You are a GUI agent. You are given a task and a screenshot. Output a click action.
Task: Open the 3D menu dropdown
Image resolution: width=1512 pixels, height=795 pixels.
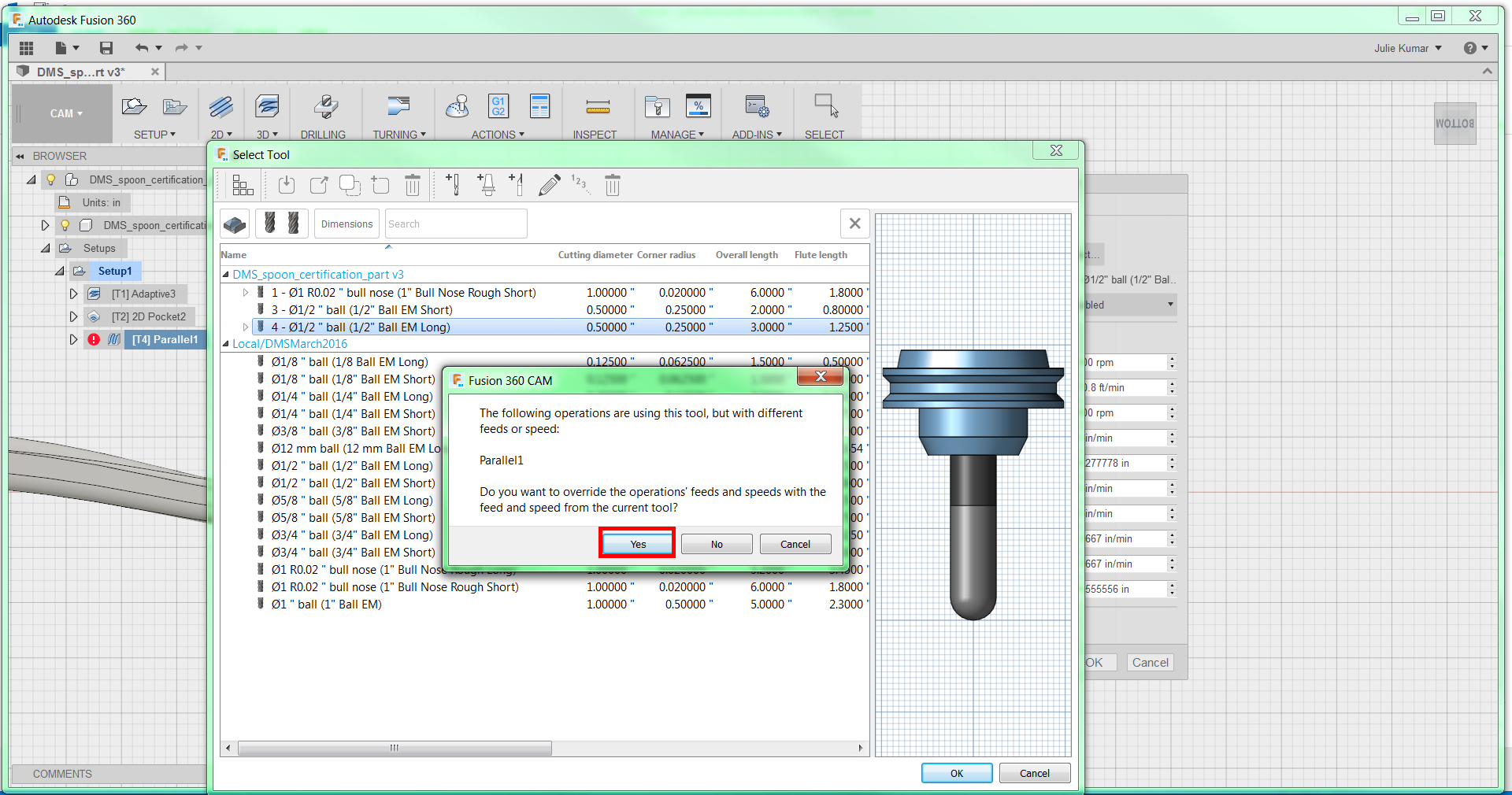pyautogui.click(x=267, y=135)
